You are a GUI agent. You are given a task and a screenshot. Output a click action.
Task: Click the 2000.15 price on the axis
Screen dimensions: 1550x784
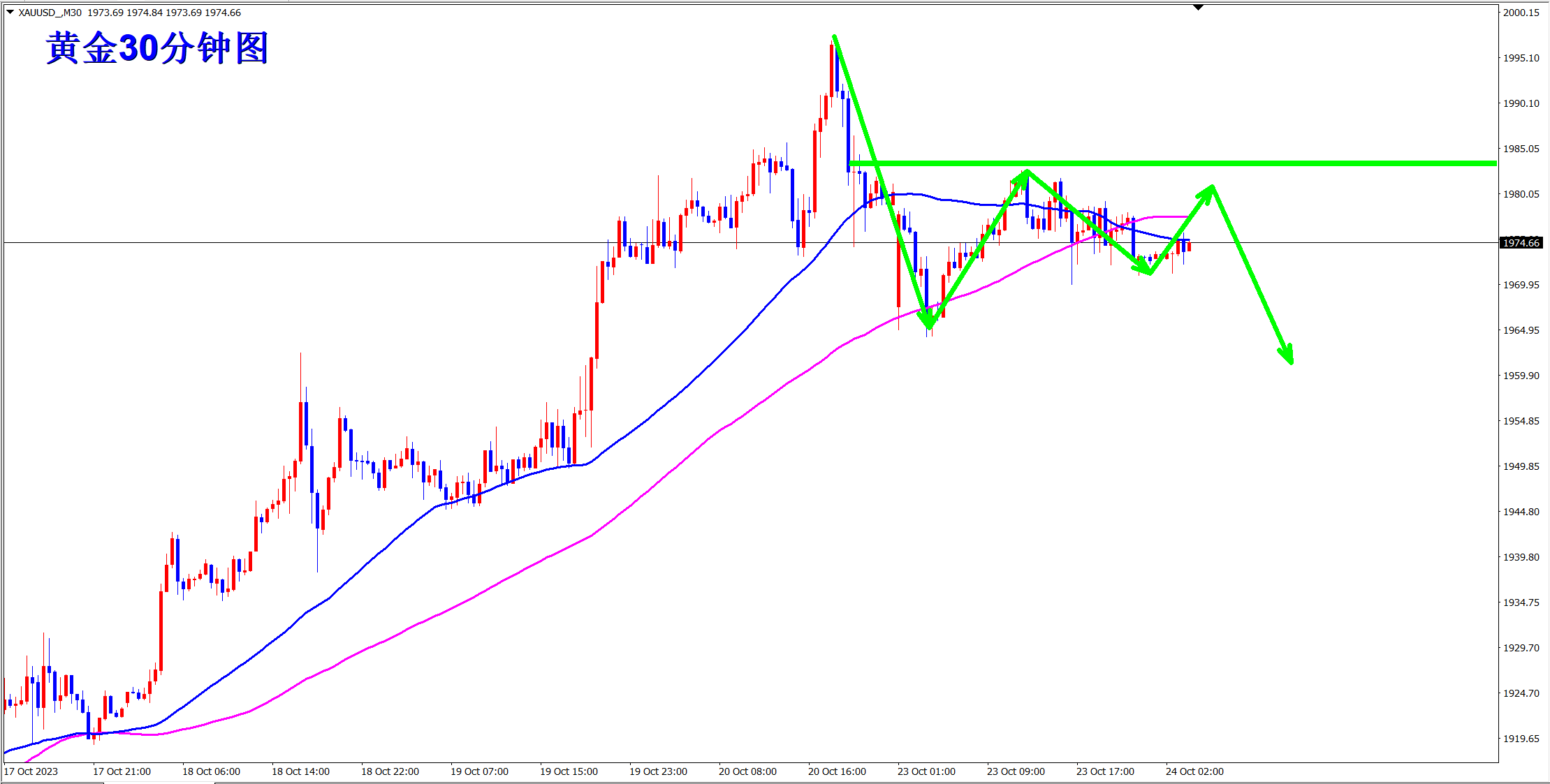(1521, 13)
